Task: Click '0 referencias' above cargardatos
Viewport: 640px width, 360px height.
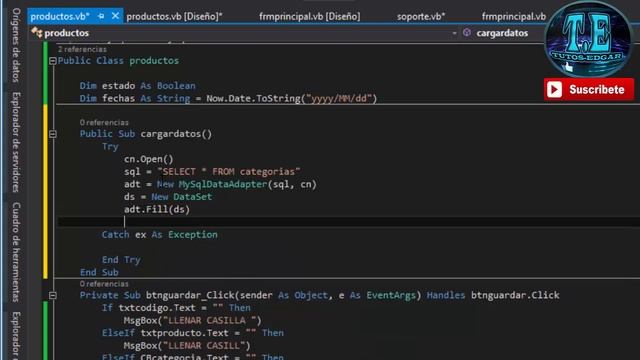Action: [x=104, y=122]
